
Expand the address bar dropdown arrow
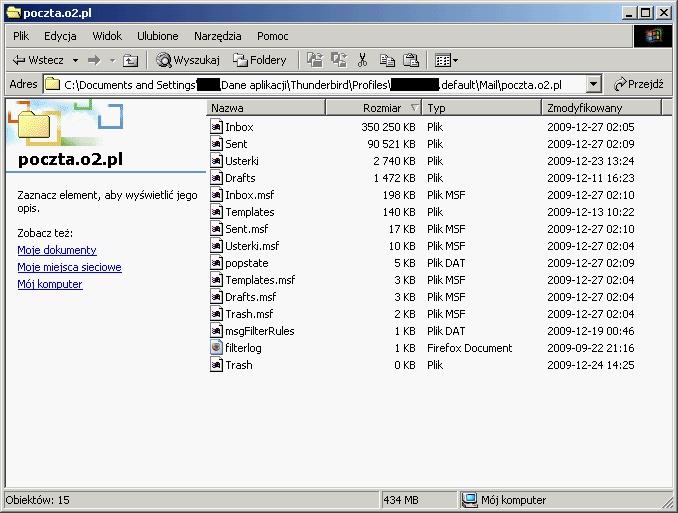594,84
